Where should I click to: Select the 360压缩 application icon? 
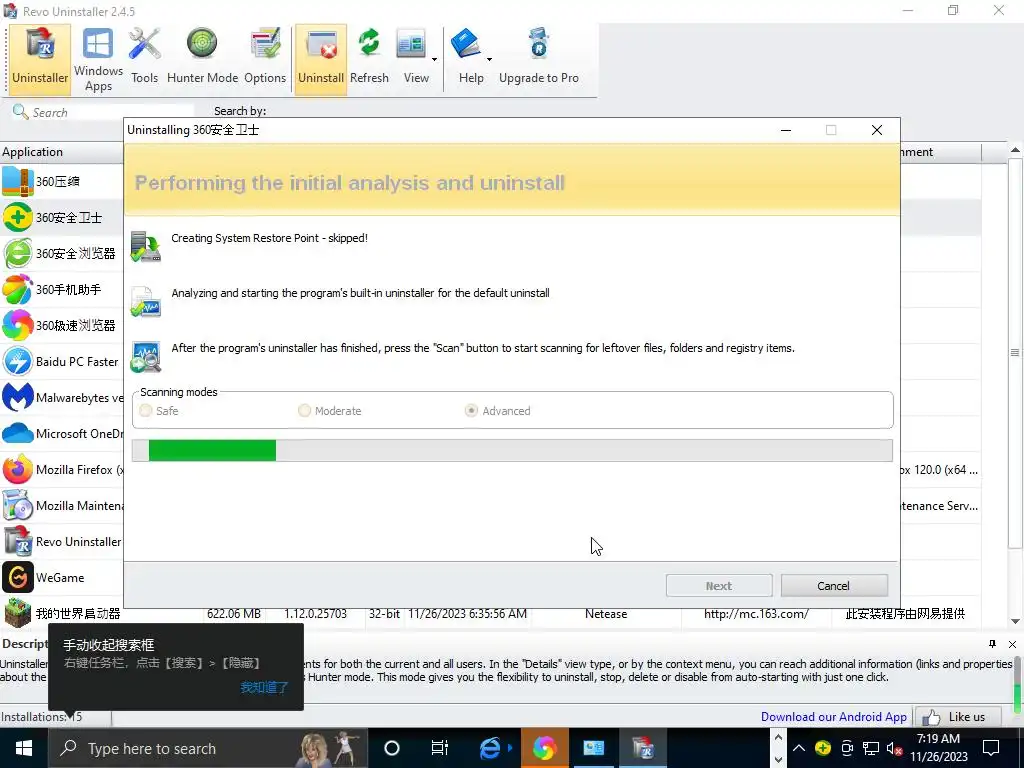point(18,182)
